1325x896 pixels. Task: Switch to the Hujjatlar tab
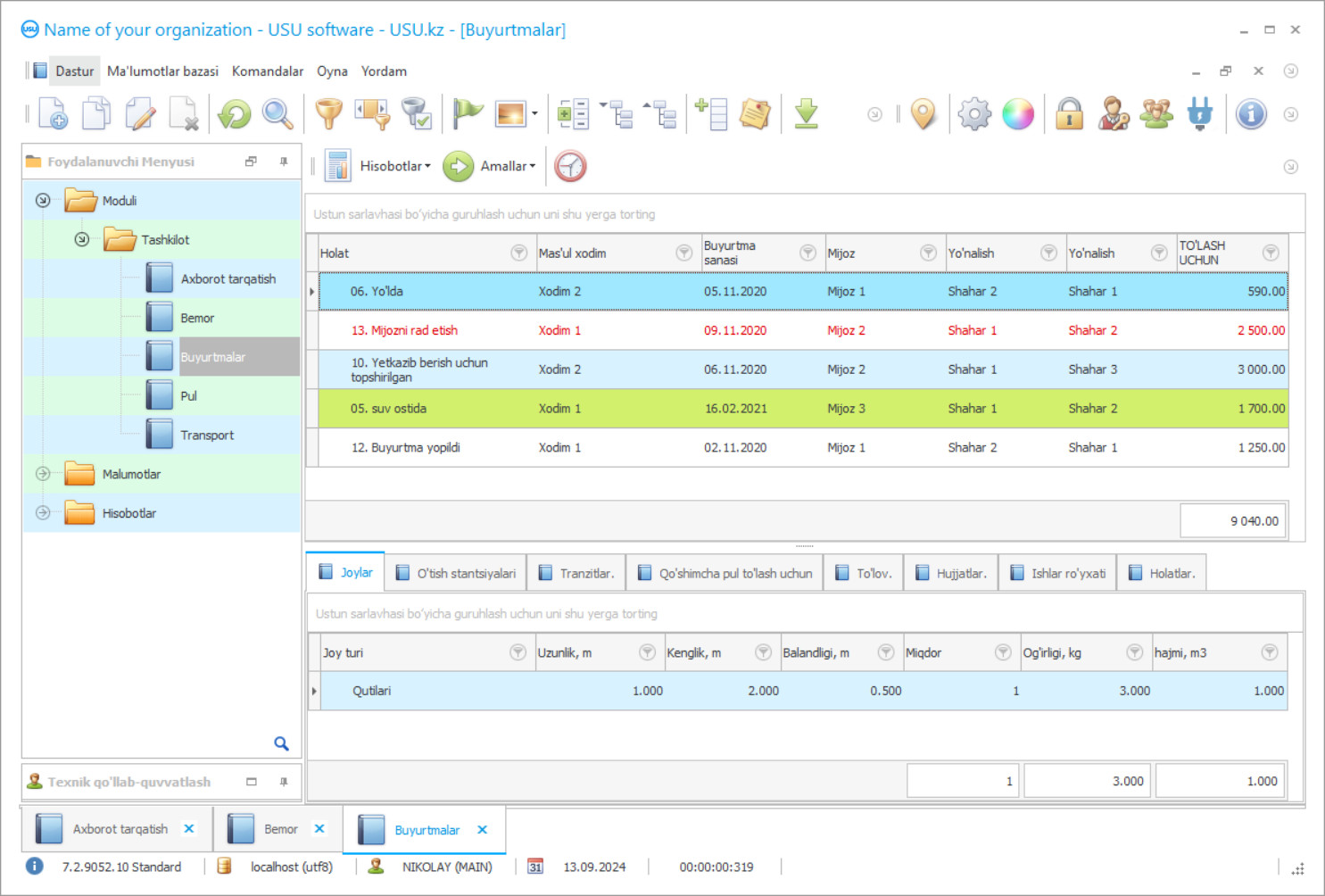pos(951,573)
